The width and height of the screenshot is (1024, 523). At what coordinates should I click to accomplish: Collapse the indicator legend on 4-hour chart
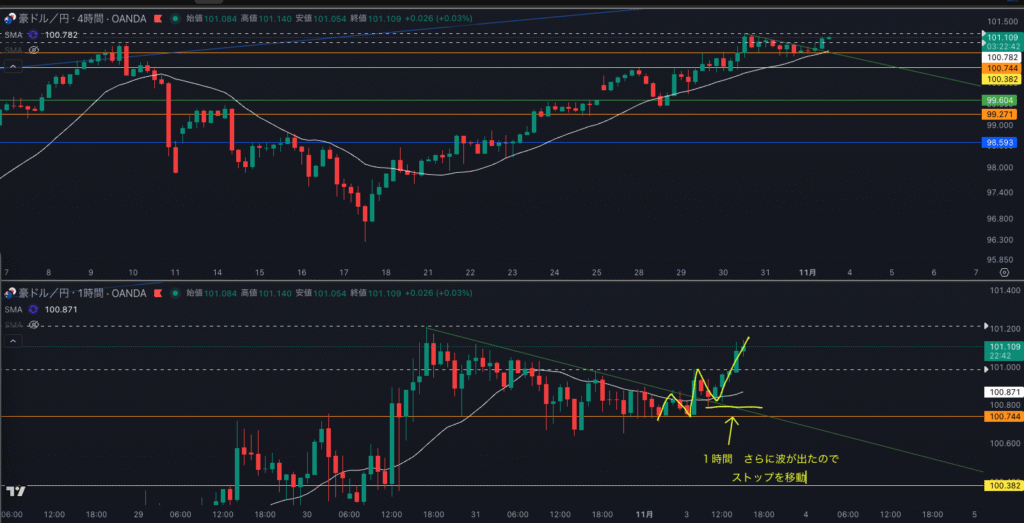(13, 66)
